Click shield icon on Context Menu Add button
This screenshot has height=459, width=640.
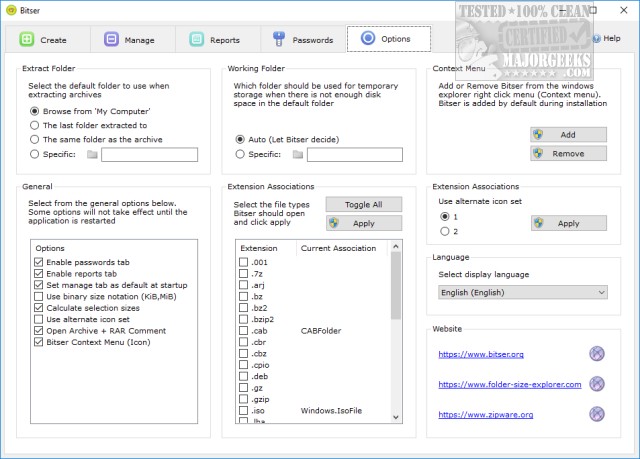pos(538,134)
